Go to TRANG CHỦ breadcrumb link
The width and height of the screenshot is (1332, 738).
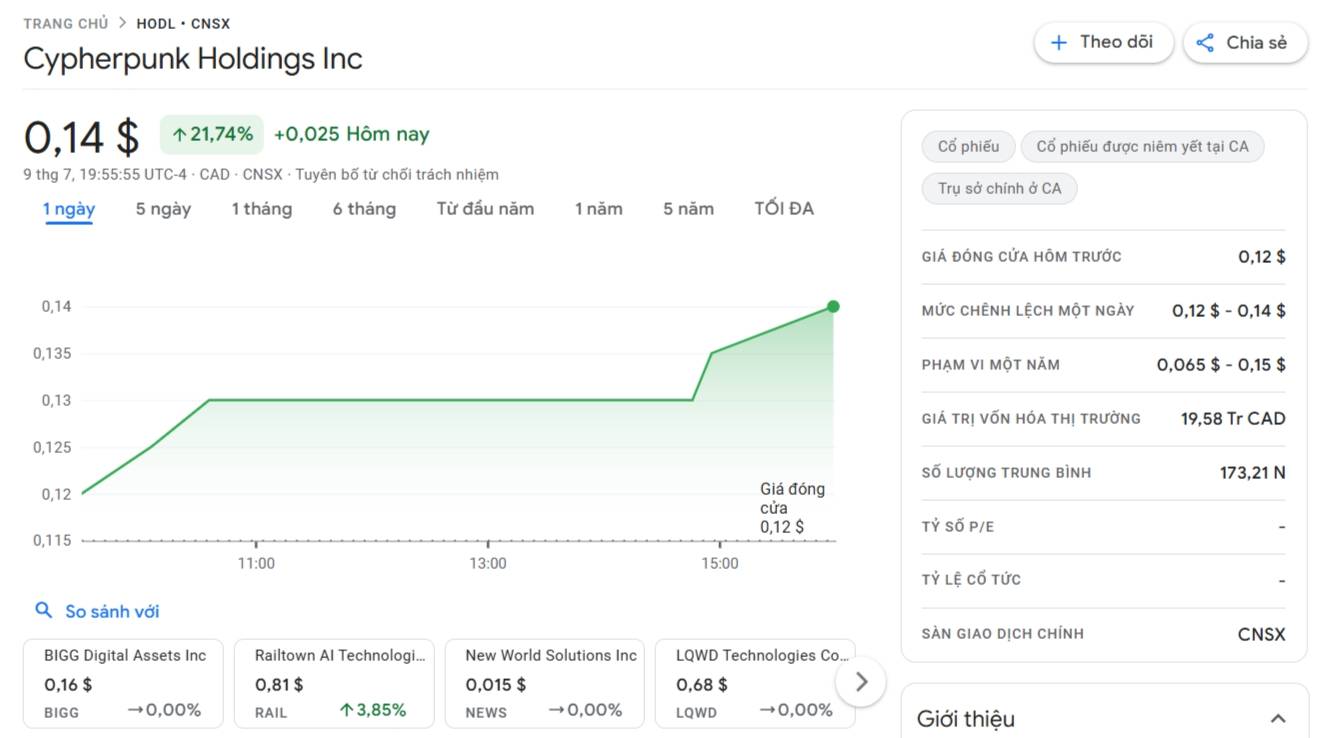[66, 23]
